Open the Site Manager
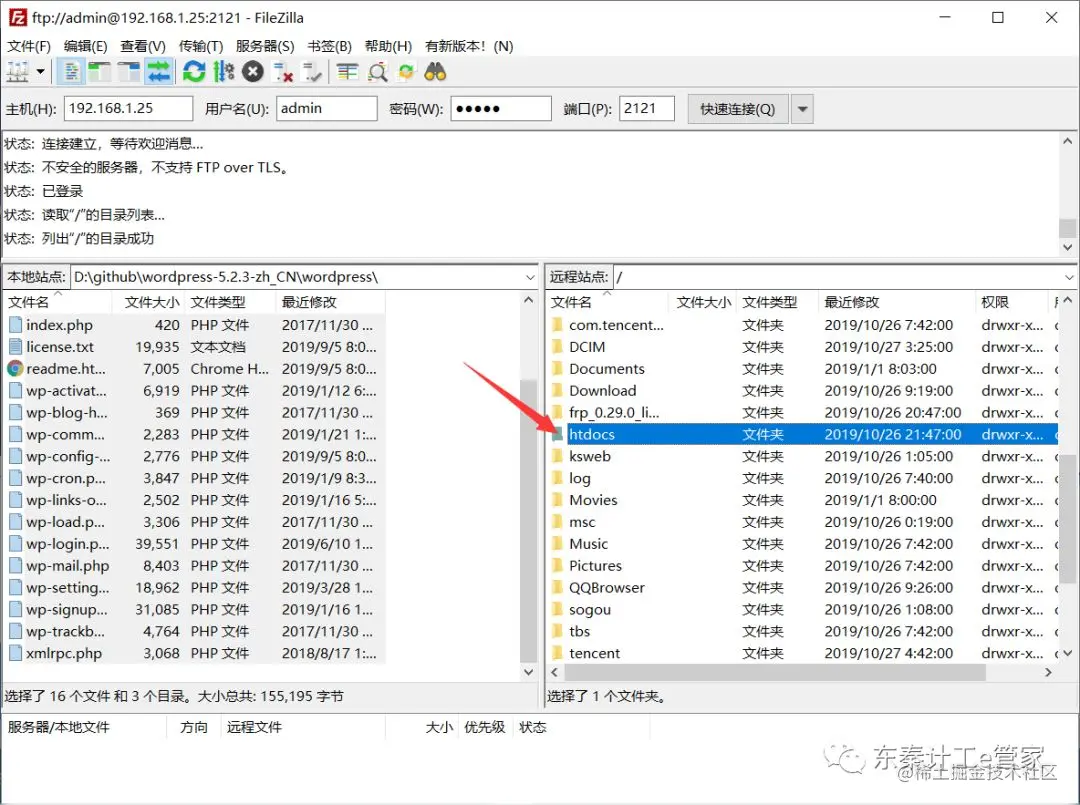This screenshot has width=1080, height=805. 17,71
